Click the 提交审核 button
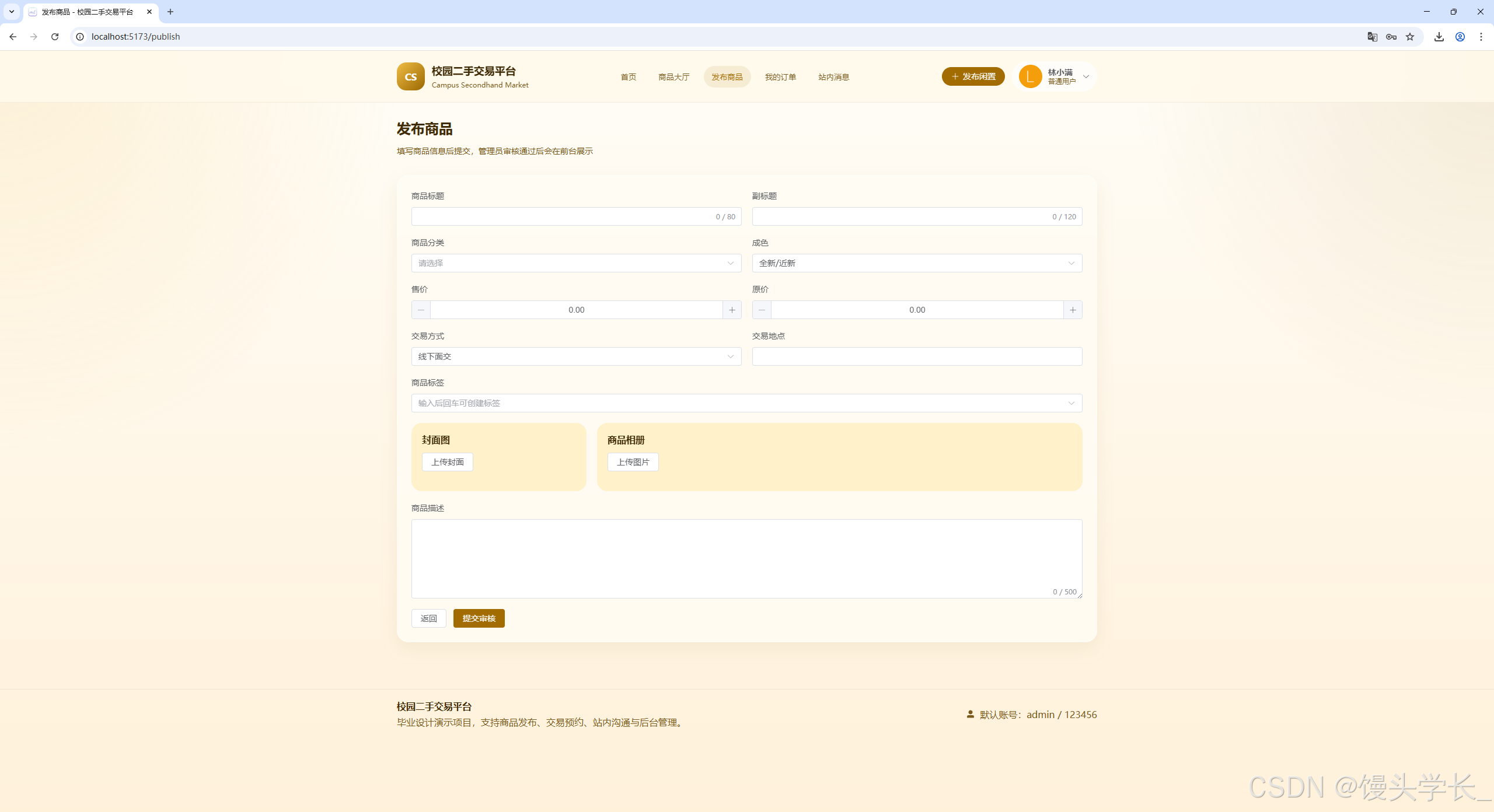Image resolution: width=1494 pixels, height=812 pixels. pyautogui.click(x=479, y=618)
